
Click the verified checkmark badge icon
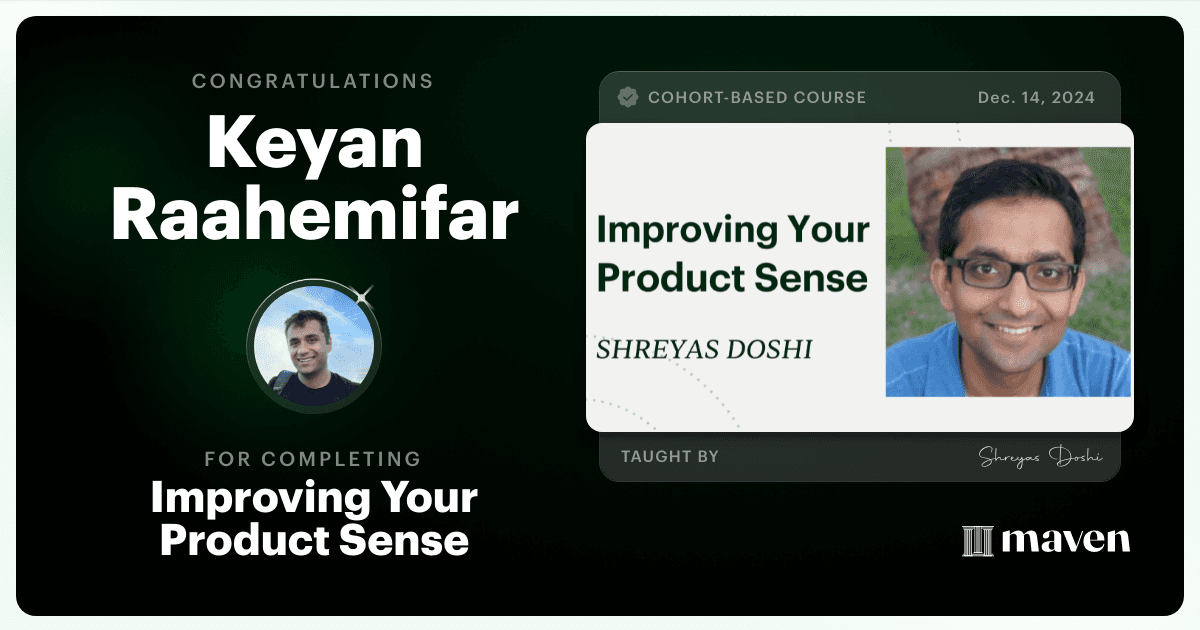(628, 97)
